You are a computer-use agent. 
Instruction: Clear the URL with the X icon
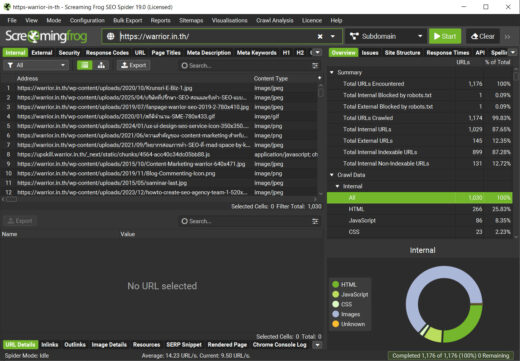point(320,36)
